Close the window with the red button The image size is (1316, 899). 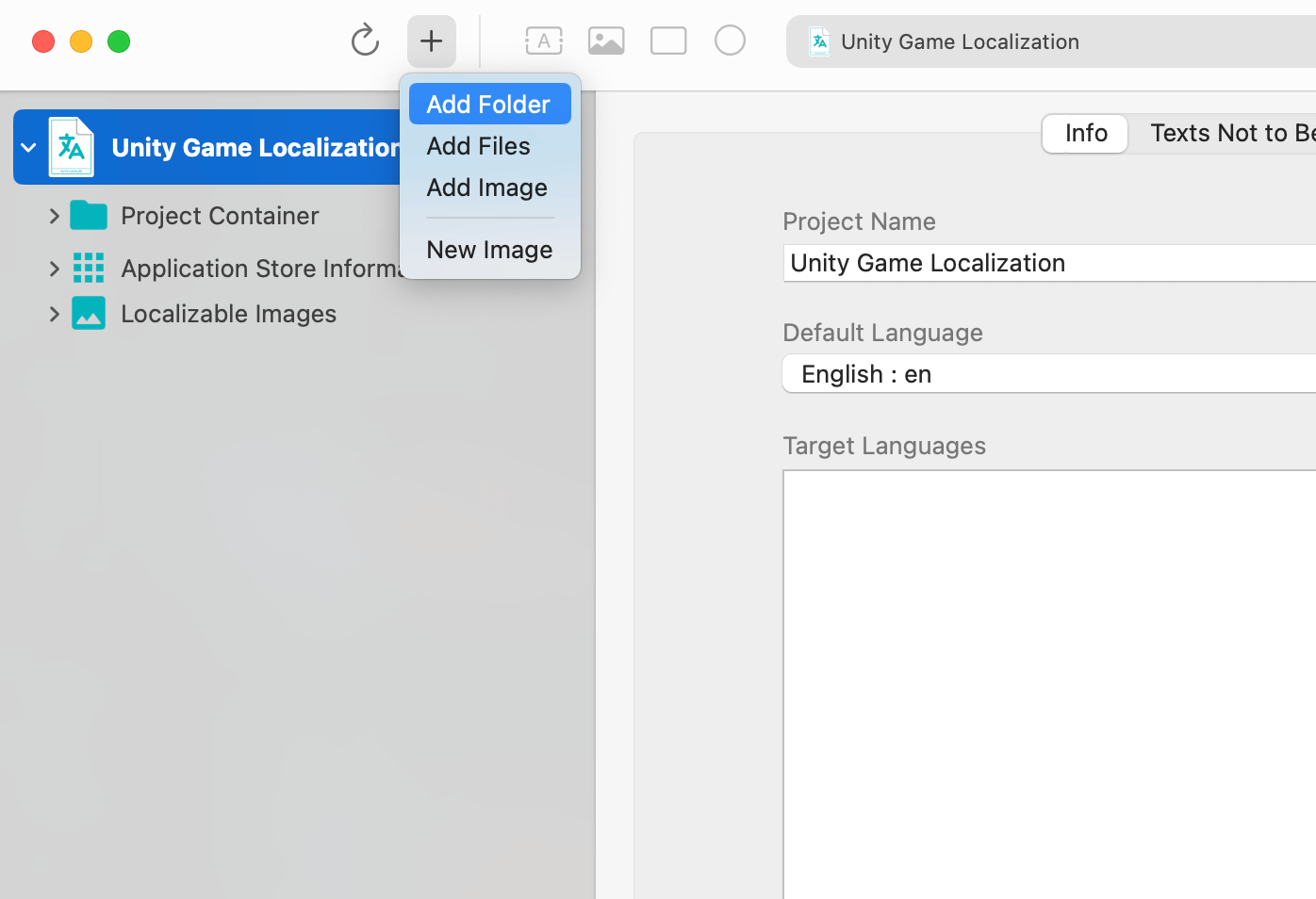[x=43, y=41]
